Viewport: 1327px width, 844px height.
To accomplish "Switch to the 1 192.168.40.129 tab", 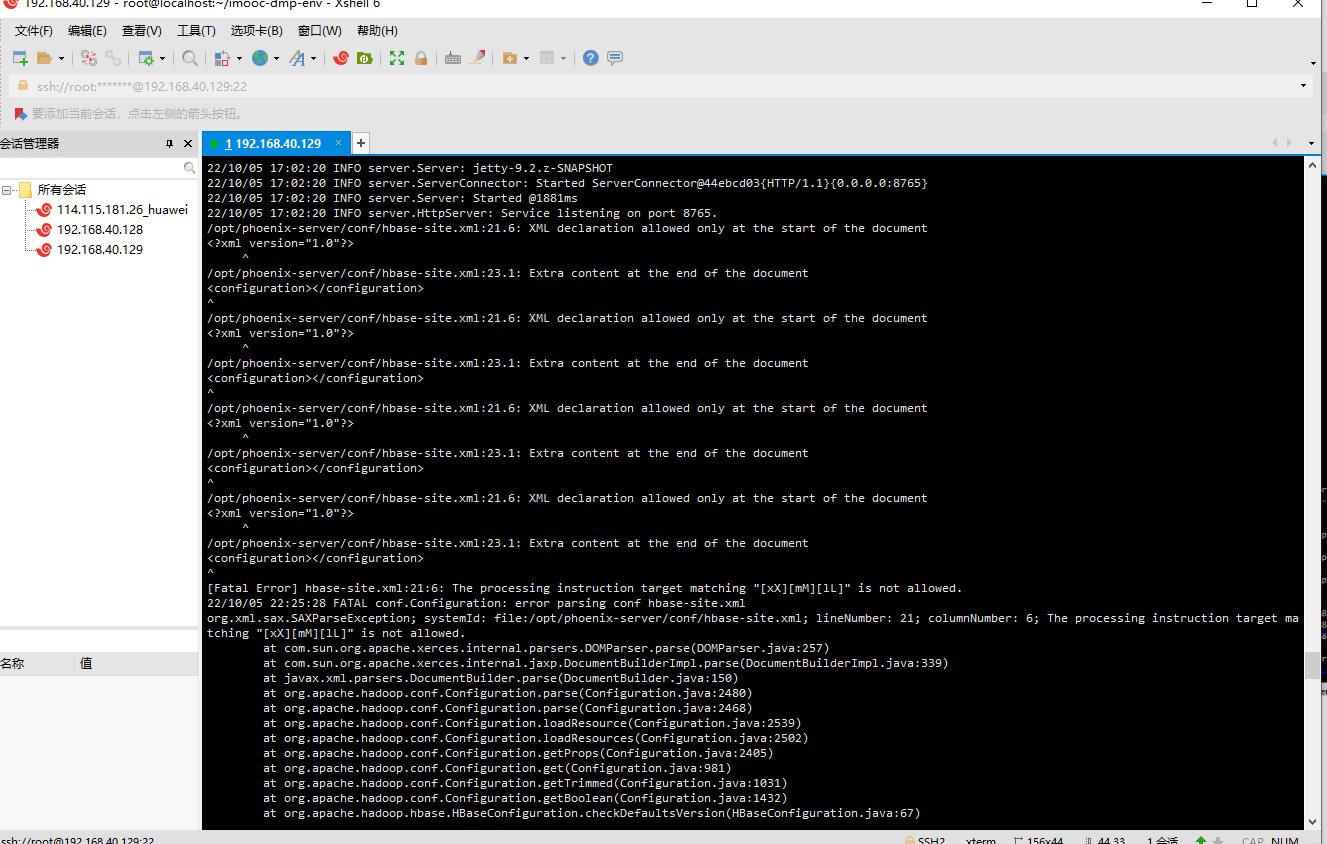I will tap(276, 143).
